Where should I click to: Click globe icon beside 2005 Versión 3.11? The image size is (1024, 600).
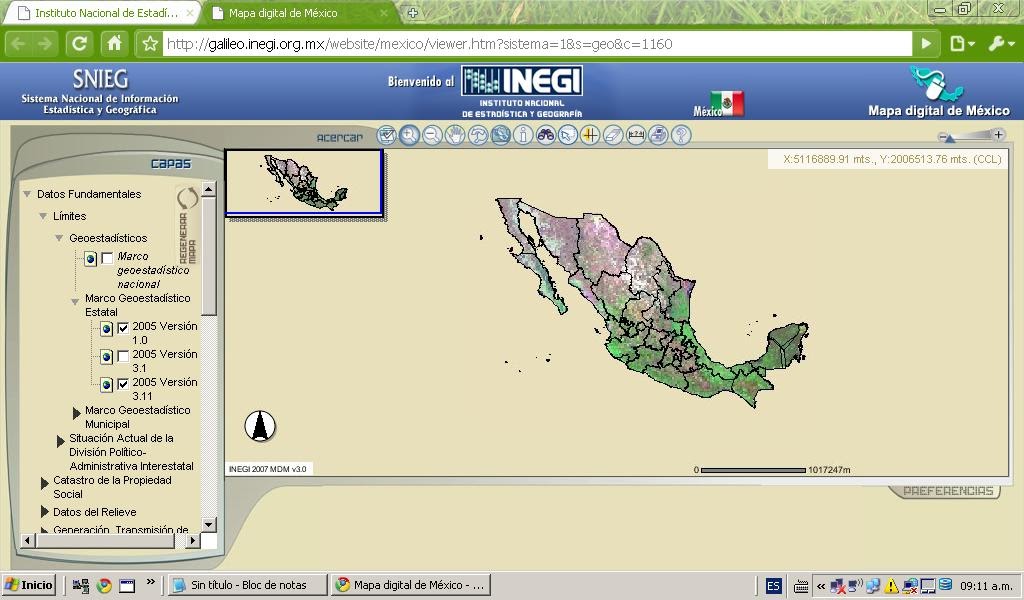coord(106,385)
